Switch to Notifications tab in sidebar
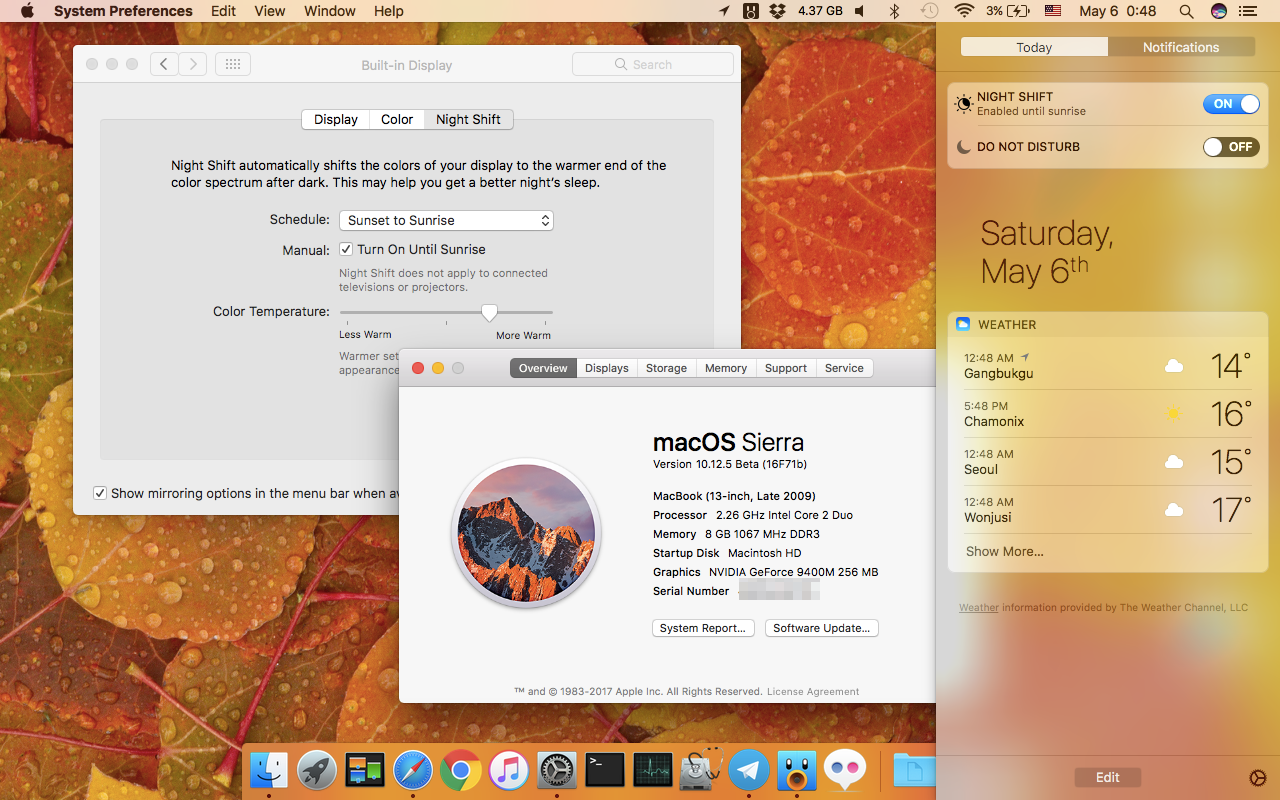 (x=1181, y=47)
